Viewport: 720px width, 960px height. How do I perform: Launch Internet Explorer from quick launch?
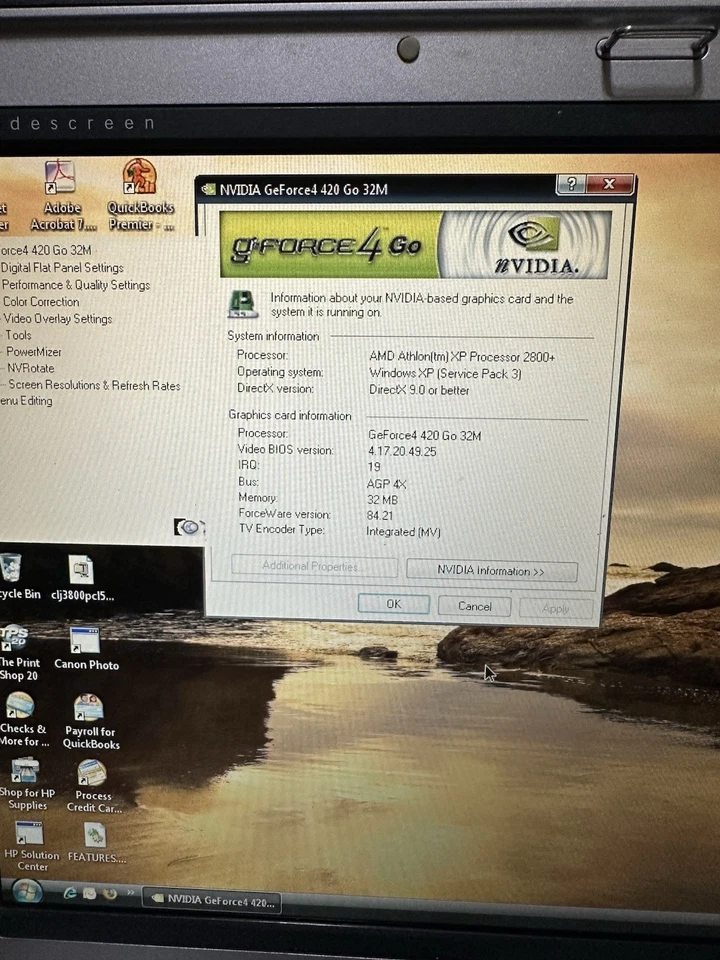click(x=70, y=893)
